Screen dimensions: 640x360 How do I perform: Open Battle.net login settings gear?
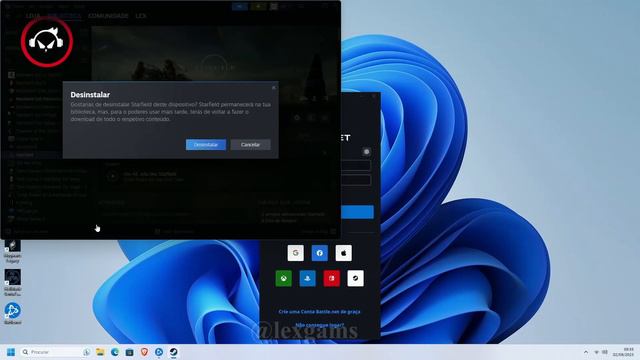[x=367, y=151]
